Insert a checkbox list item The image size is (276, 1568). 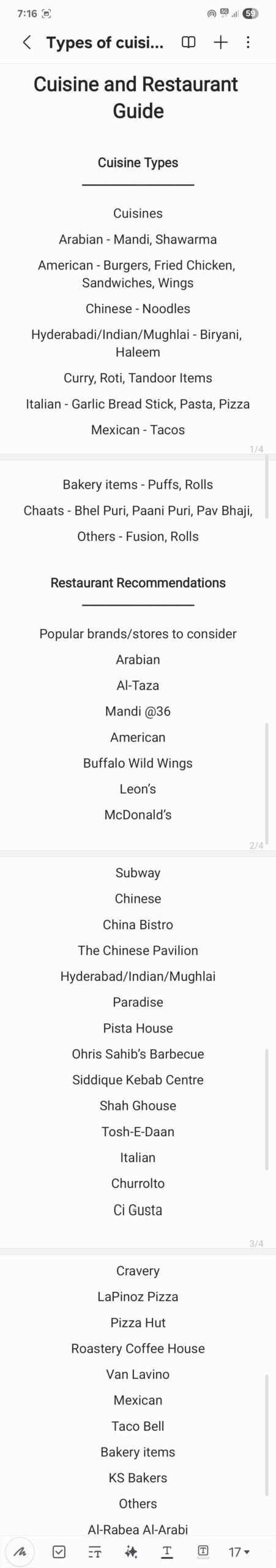coord(59,1551)
